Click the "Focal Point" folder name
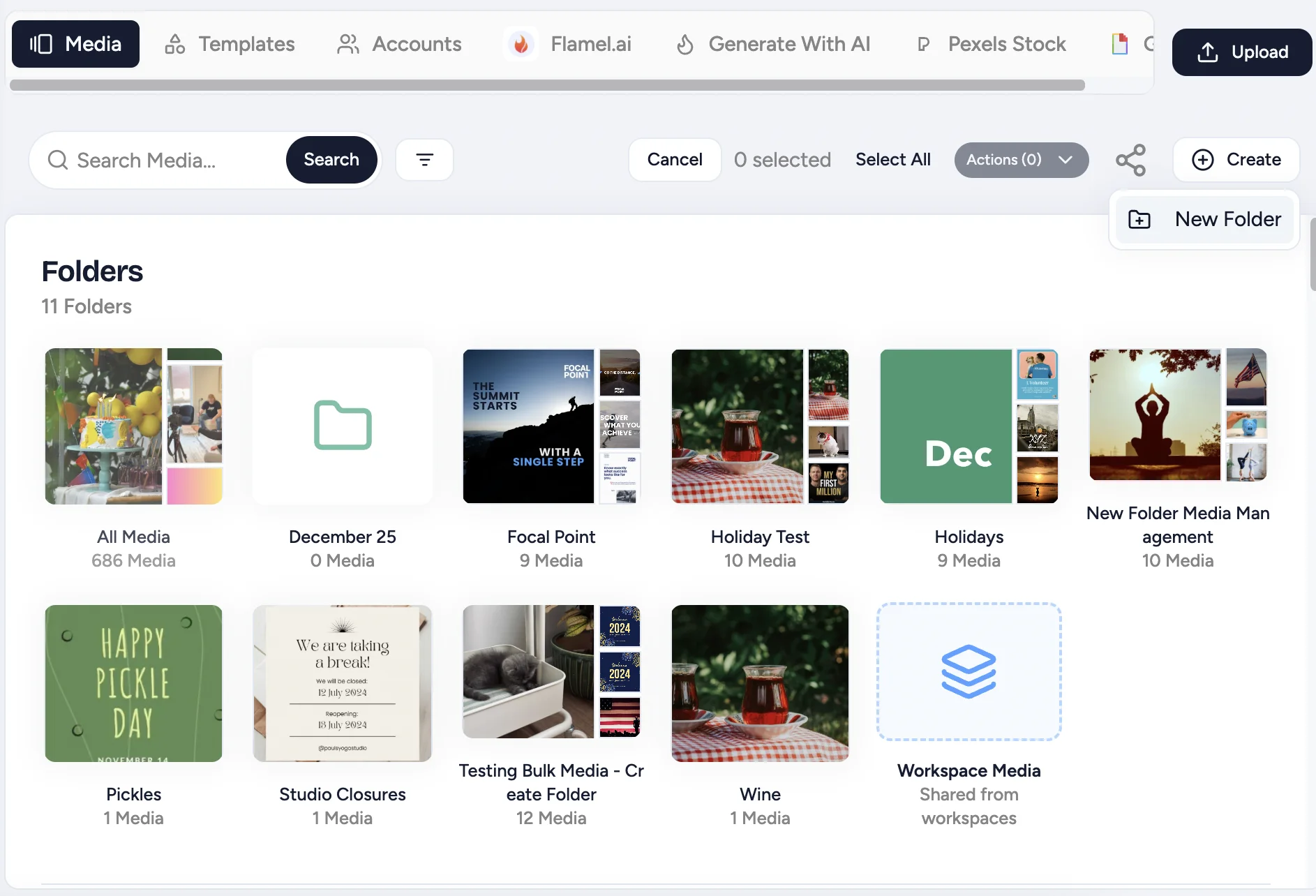 pyautogui.click(x=551, y=537)
